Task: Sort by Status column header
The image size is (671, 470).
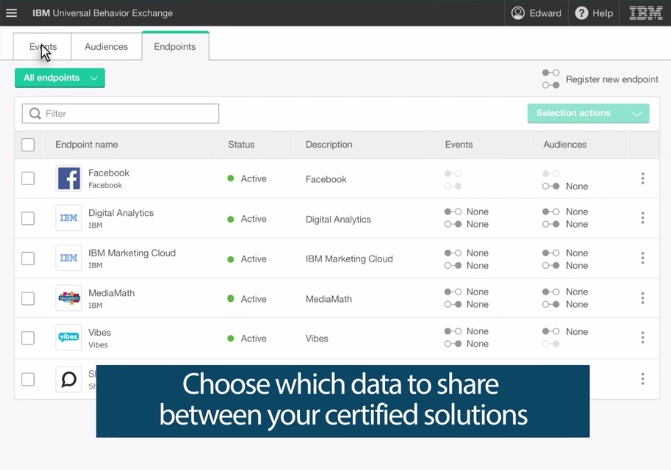Action: click(x=241, y=145)
